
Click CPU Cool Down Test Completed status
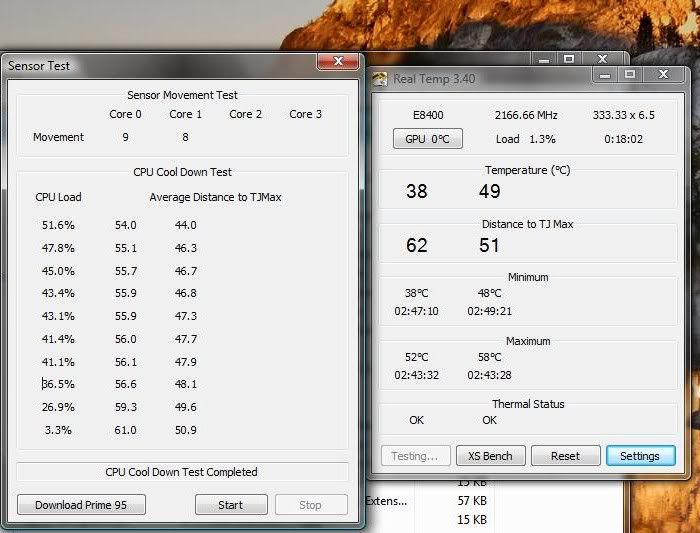pyautogui.click(x=182, y=472)
